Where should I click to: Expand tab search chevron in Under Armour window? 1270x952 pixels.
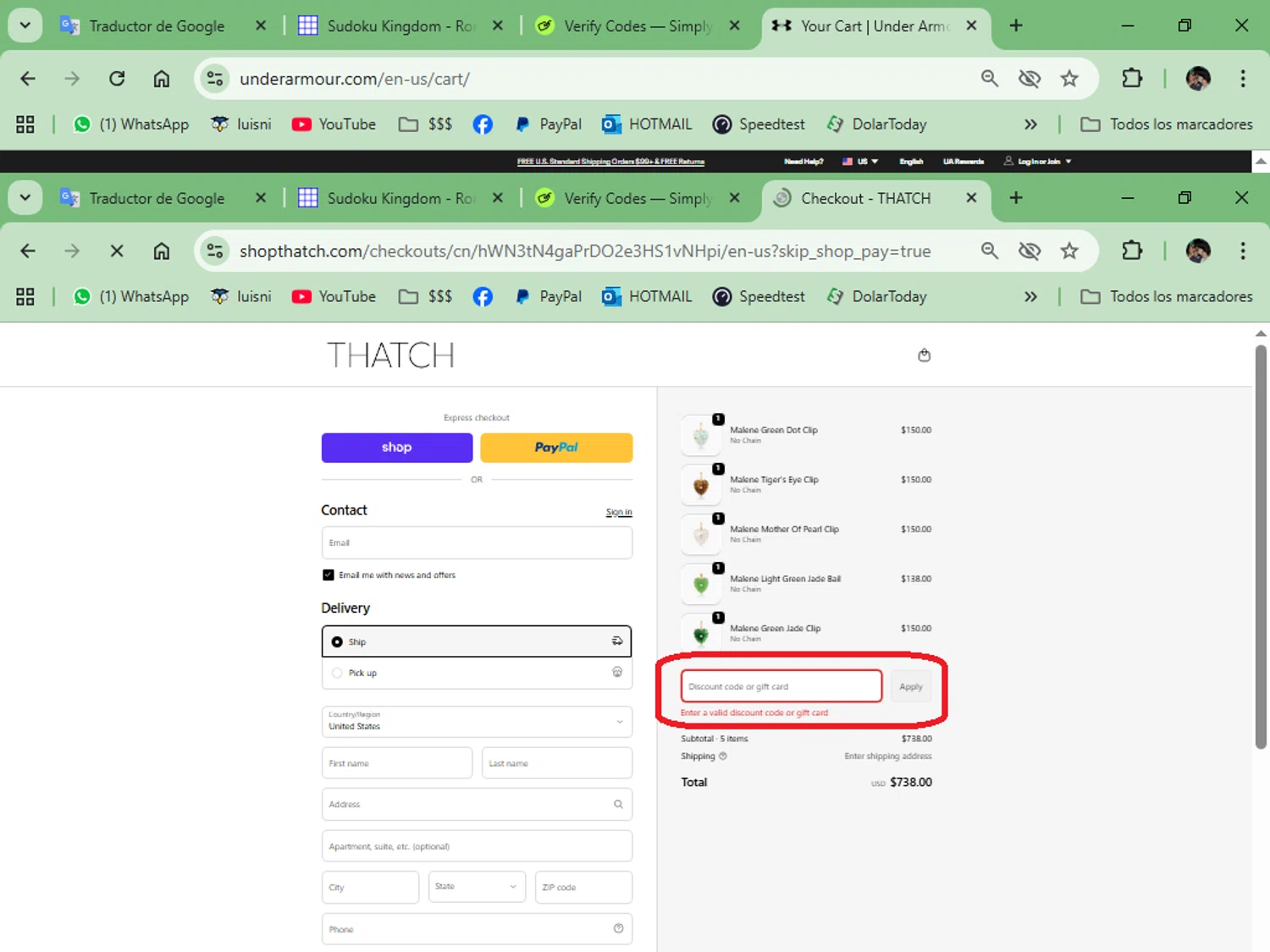click(x=25, y=26)
